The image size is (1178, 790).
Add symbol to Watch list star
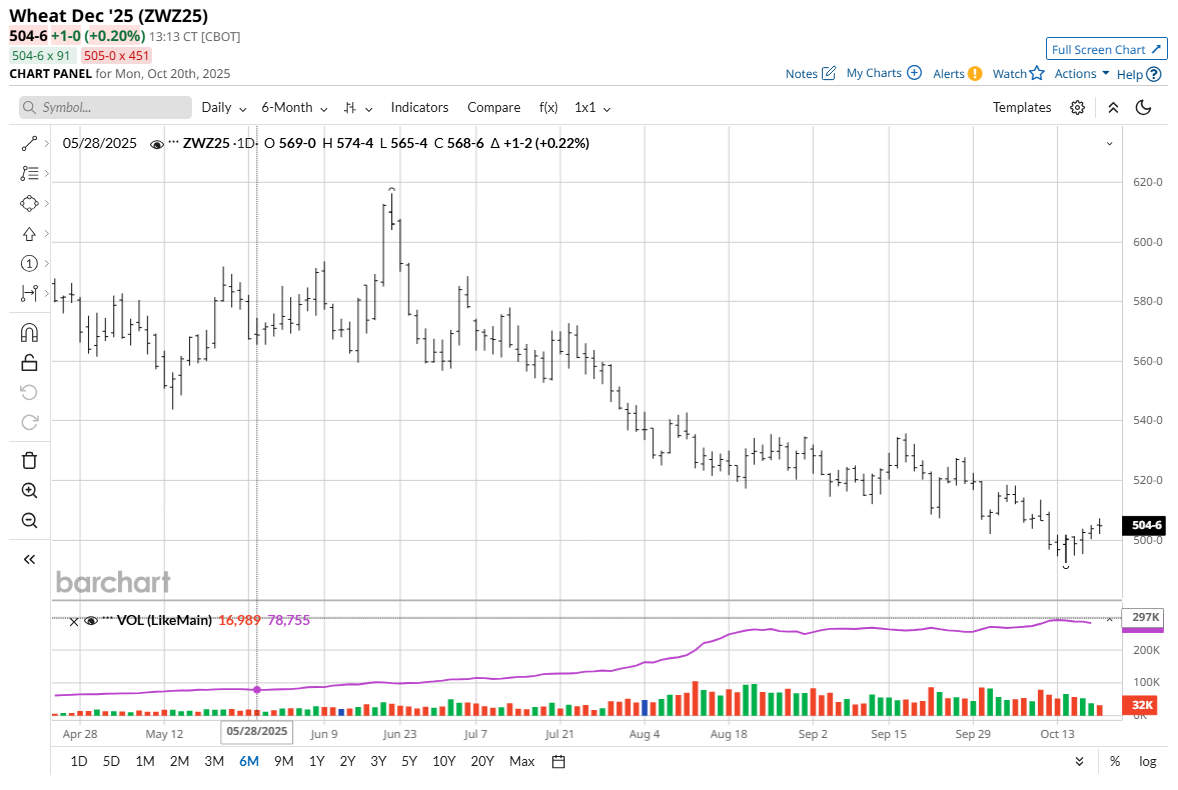tap(1037, 73)
